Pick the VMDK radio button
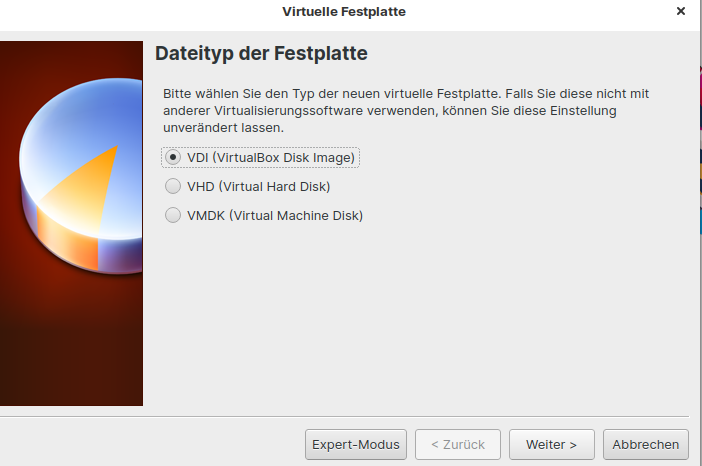Viewport: 702px width, 466px height. tap(173, 215)
